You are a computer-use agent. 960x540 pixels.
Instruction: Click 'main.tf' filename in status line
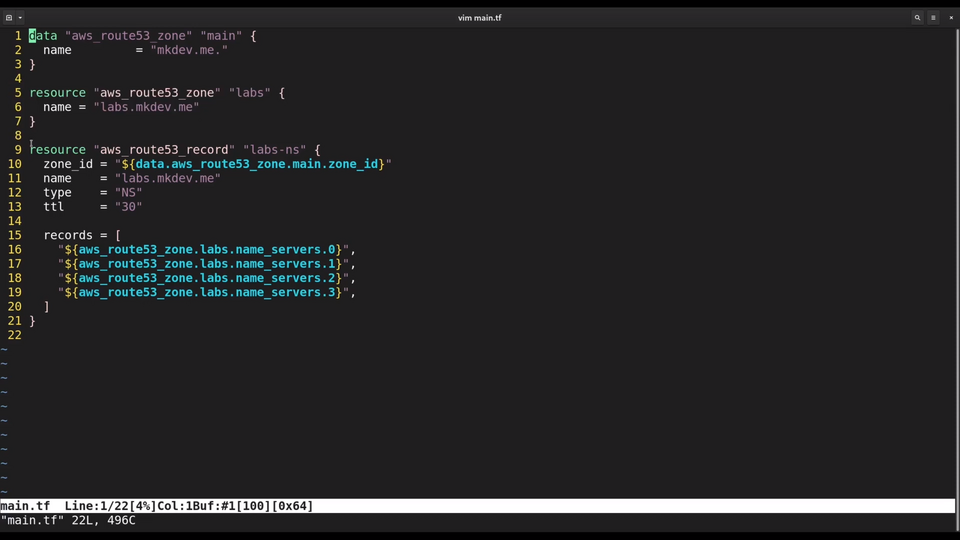click(25, 506)
